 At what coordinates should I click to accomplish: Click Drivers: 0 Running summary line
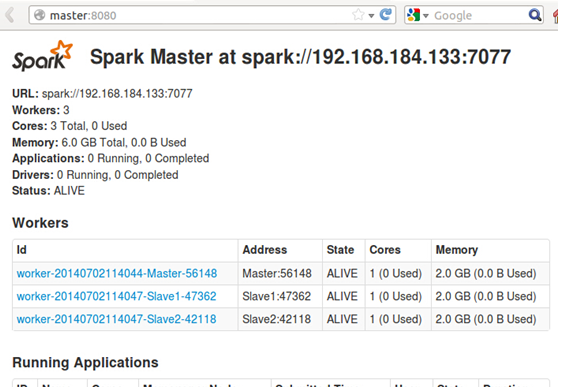95,175
